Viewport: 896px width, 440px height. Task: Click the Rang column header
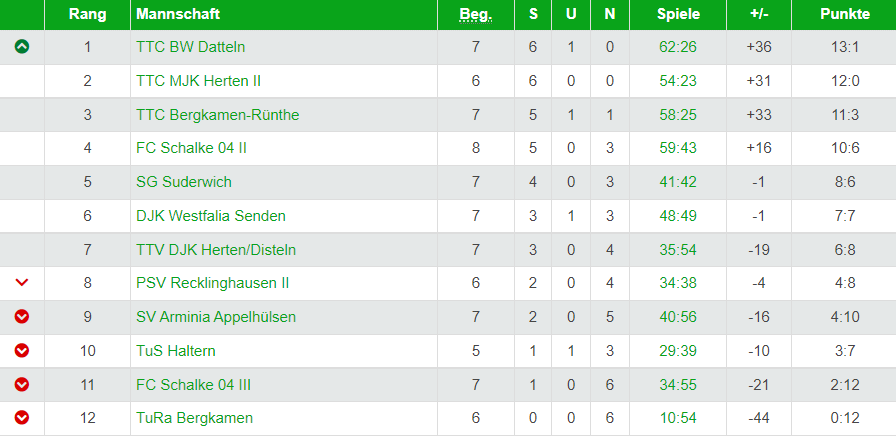(x=87, y=14)
